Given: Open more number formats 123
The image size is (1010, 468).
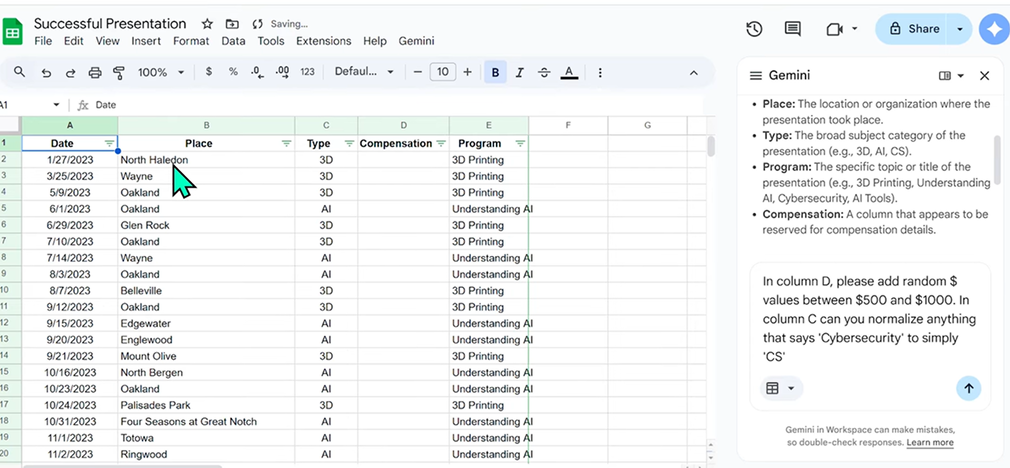Looking at the screenshot, I should coord(307,72).
